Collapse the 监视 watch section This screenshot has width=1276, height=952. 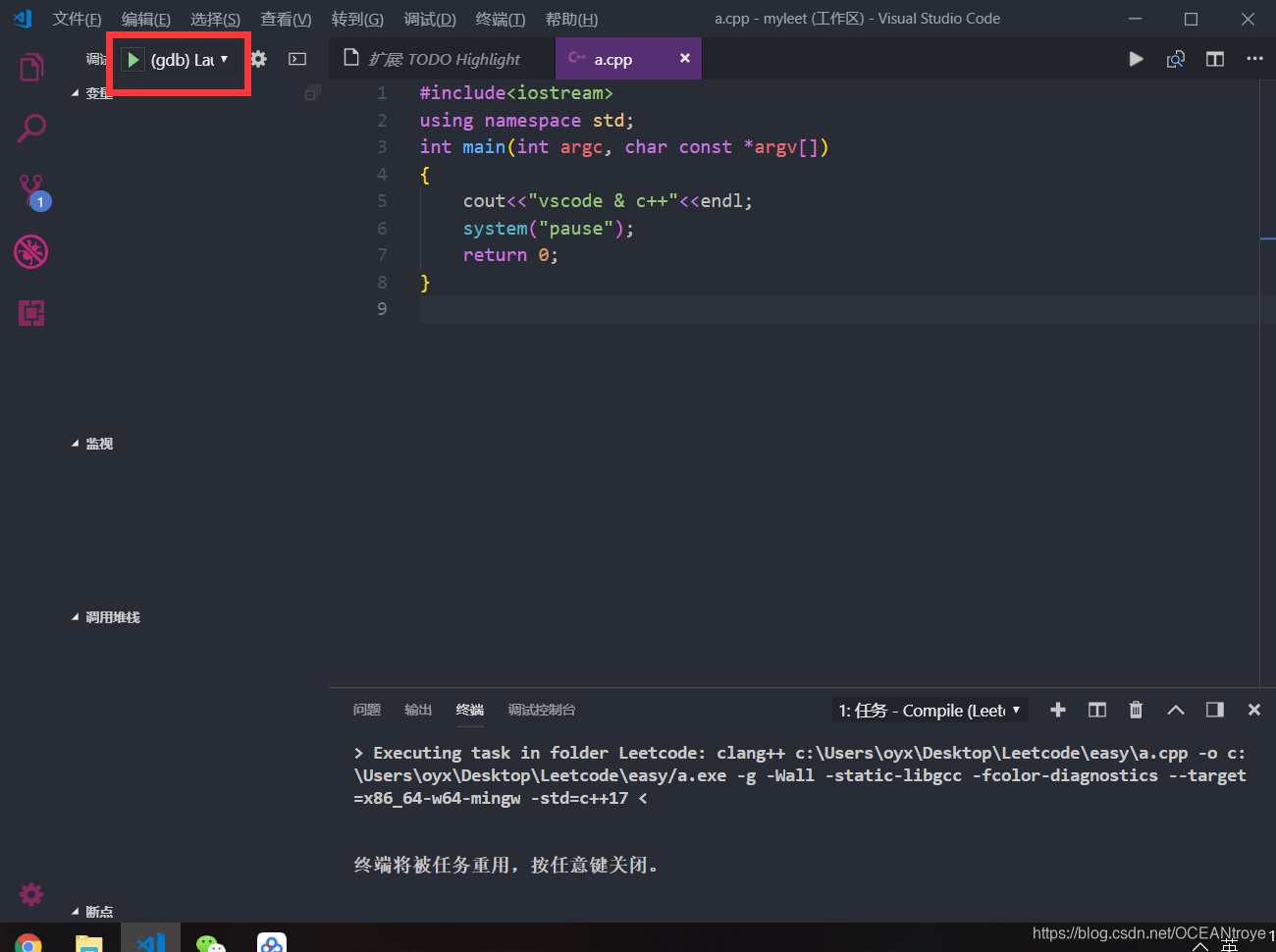92,444
